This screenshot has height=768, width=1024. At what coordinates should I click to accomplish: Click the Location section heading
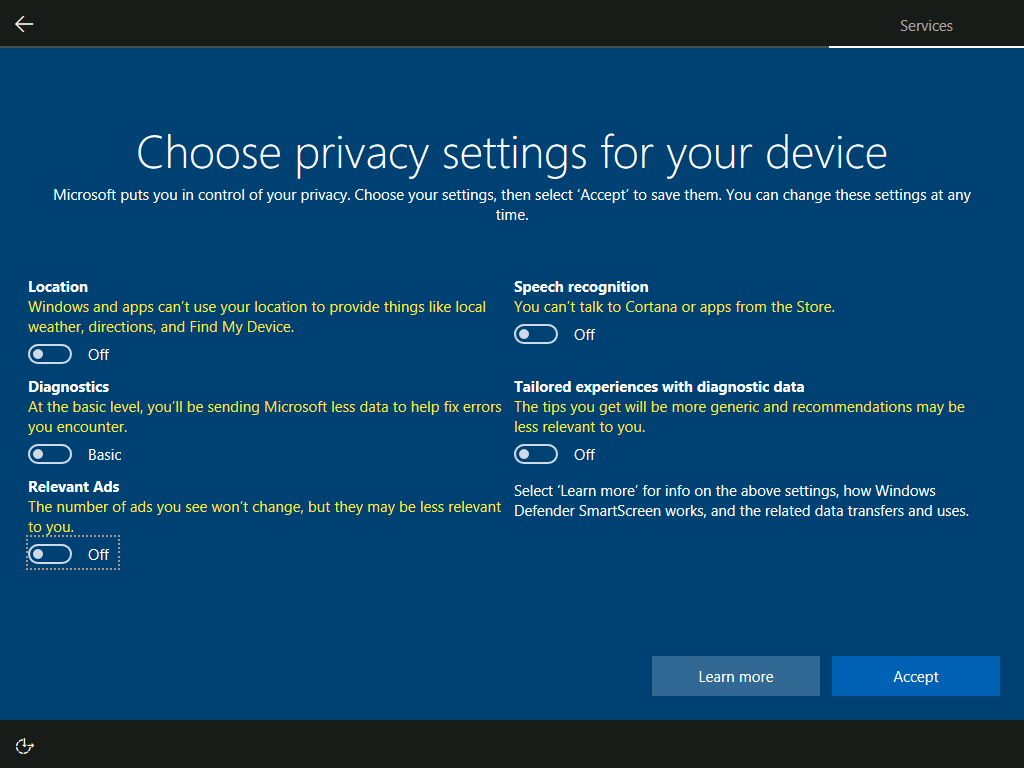(58, 287)
